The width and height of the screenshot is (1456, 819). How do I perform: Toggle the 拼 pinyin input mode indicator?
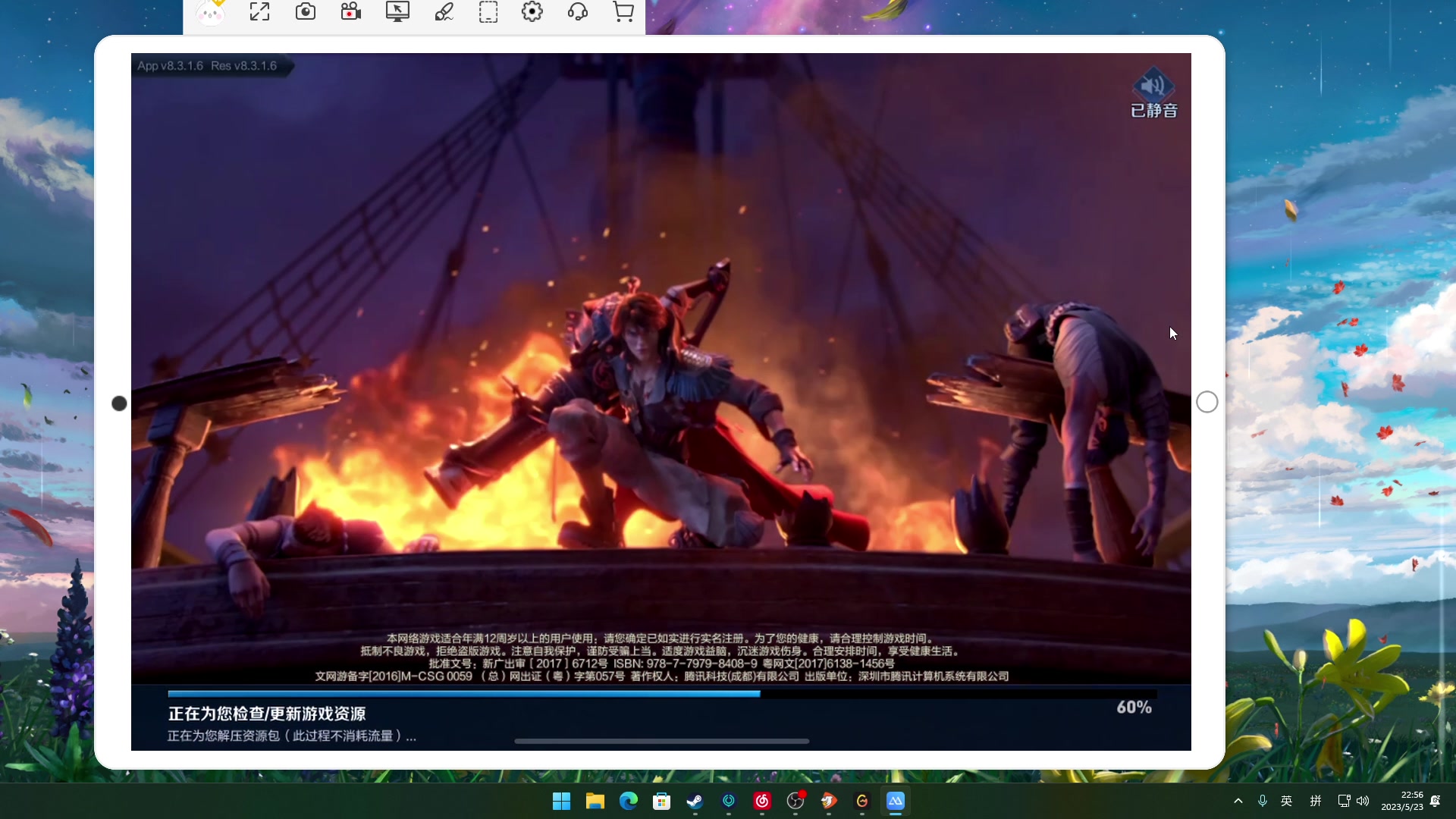click(1316, 801)
